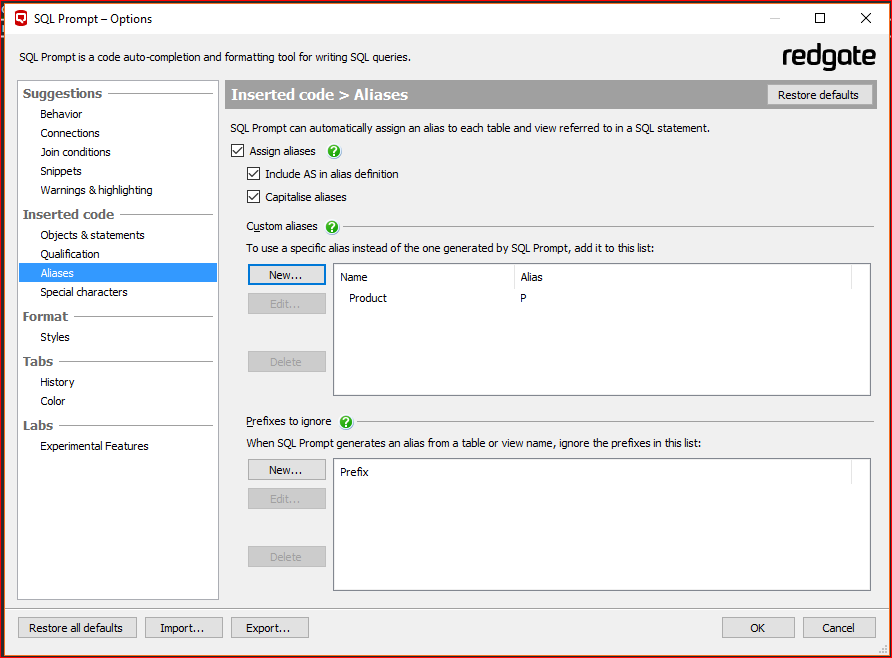
Task: Open the Styles page under Format
Action: coord(55,337)
